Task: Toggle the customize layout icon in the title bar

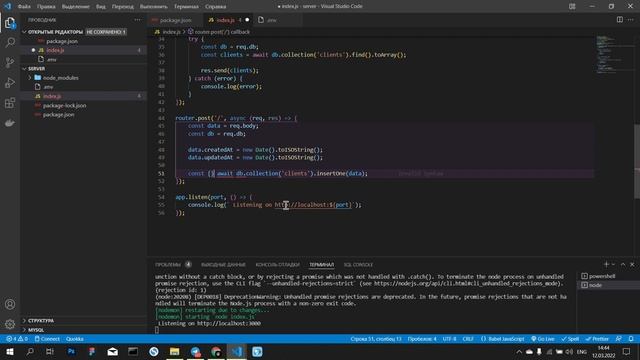Action: point(572,7)
